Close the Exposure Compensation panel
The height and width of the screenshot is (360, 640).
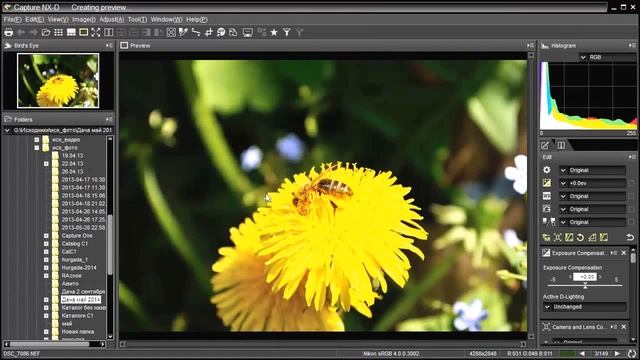[624, 253]
